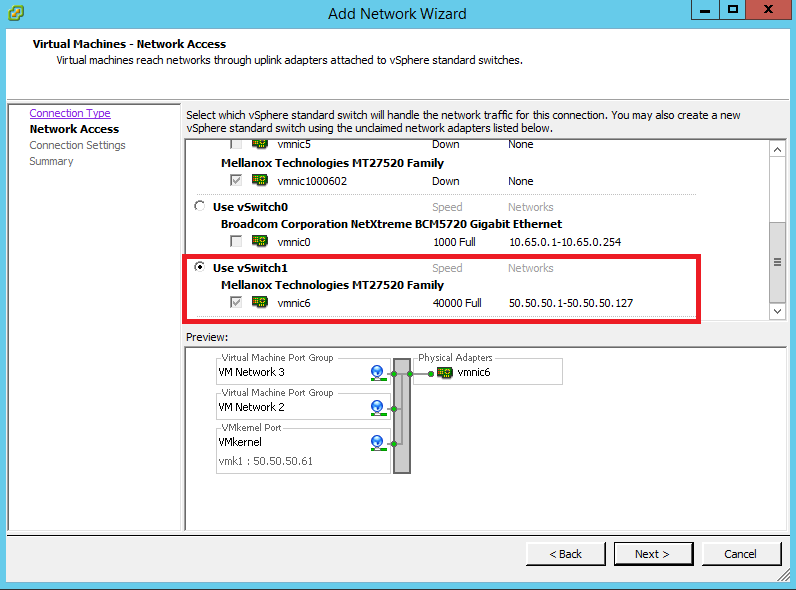Click the VM Network 3 globe icon

pos(378,373)
